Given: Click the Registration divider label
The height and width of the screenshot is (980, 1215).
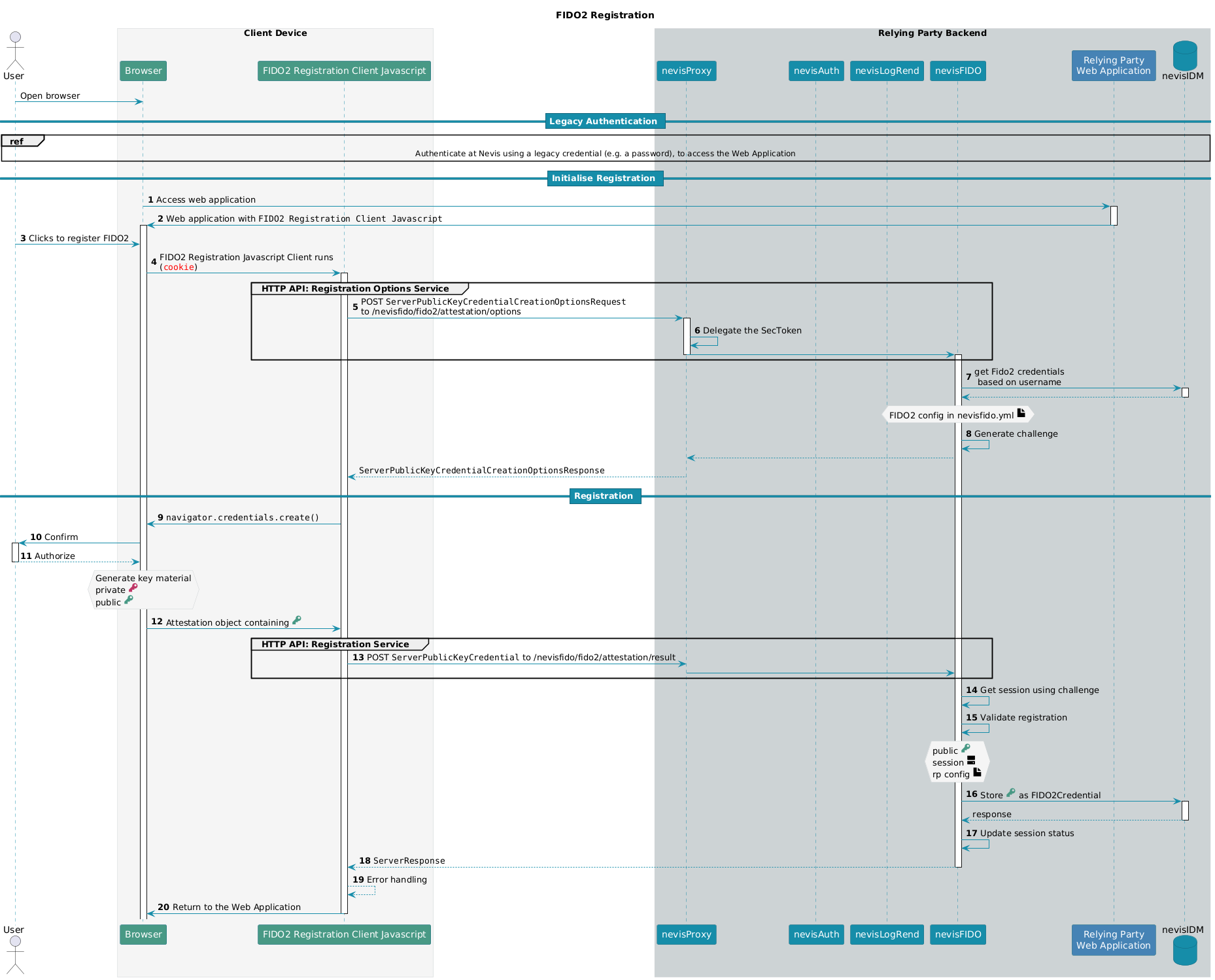Looking at the screenshot, I should tap(605, 496).
